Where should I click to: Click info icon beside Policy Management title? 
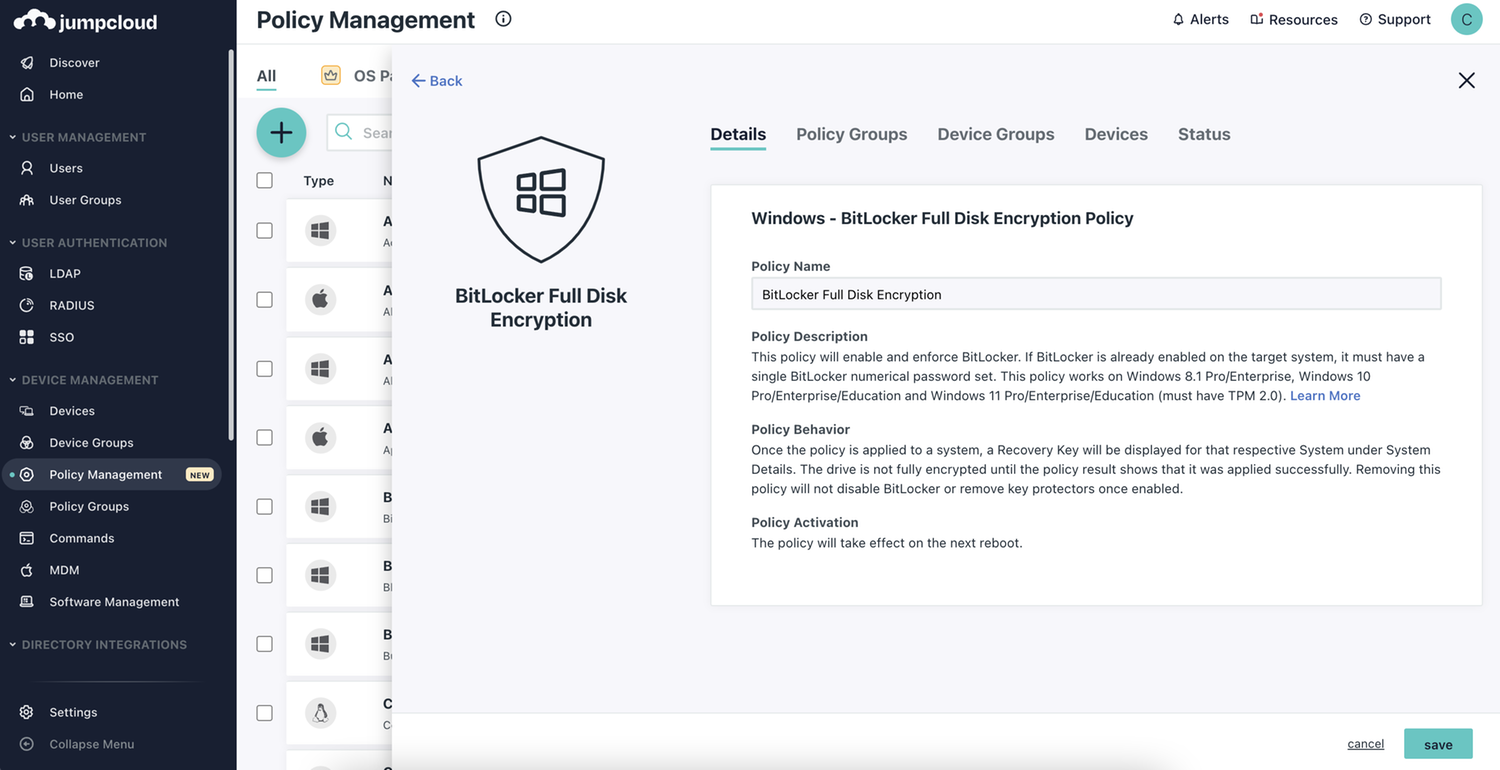pos(503,19)
